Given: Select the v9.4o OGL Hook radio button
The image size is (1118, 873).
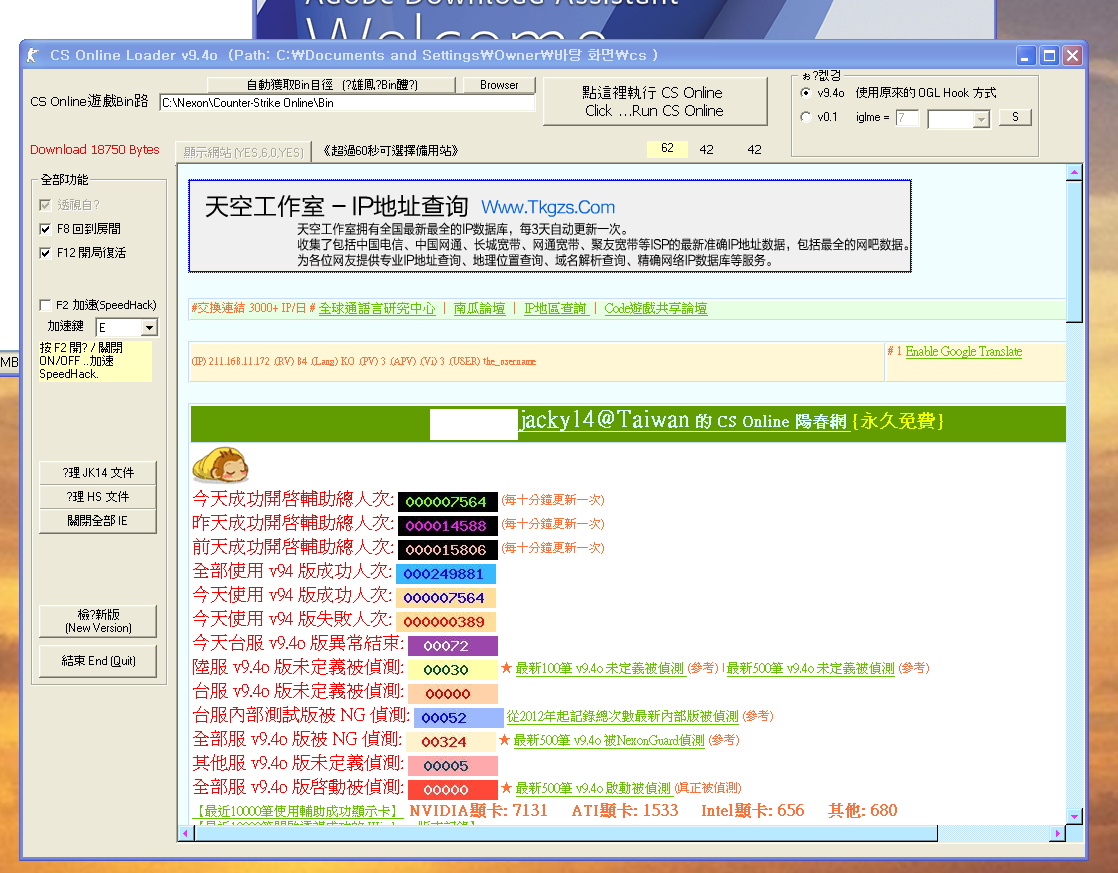Looking at the screenshot, I should (x=806, y=93).
